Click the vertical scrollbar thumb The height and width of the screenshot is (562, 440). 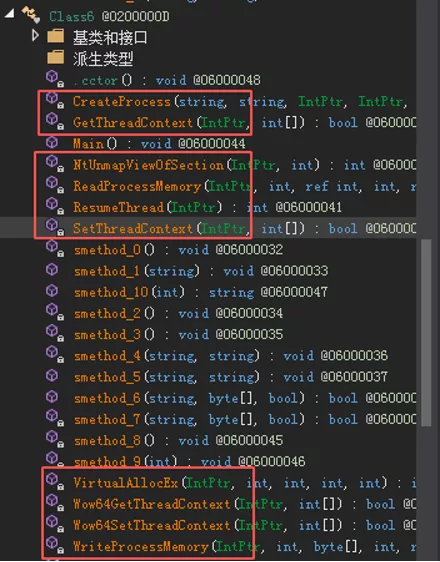click(x=426, y=332)
